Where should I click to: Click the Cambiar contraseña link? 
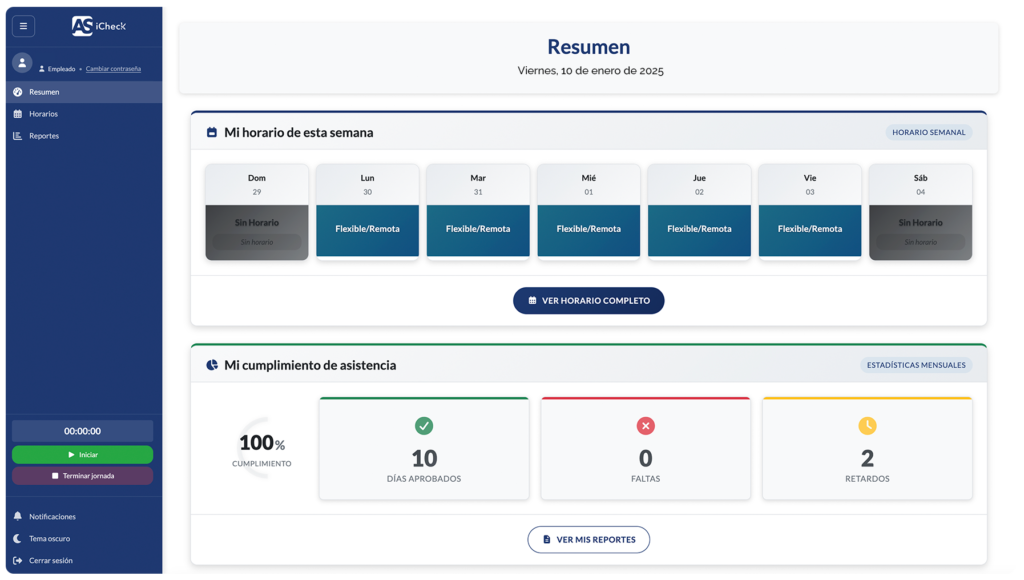coord(113,69)
